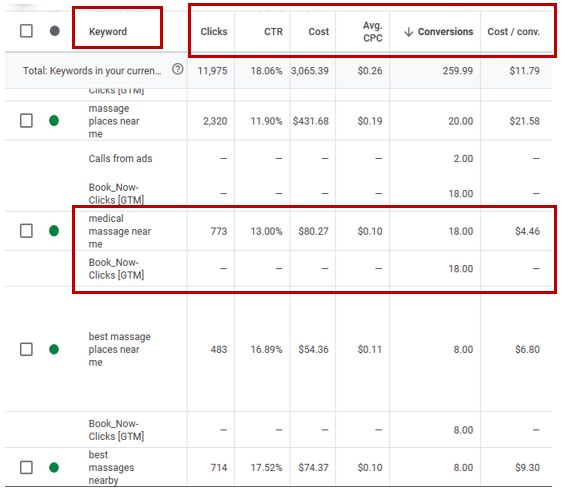
Task: Open status dot for 'massage places near me'
Action: tap(54, 121)
